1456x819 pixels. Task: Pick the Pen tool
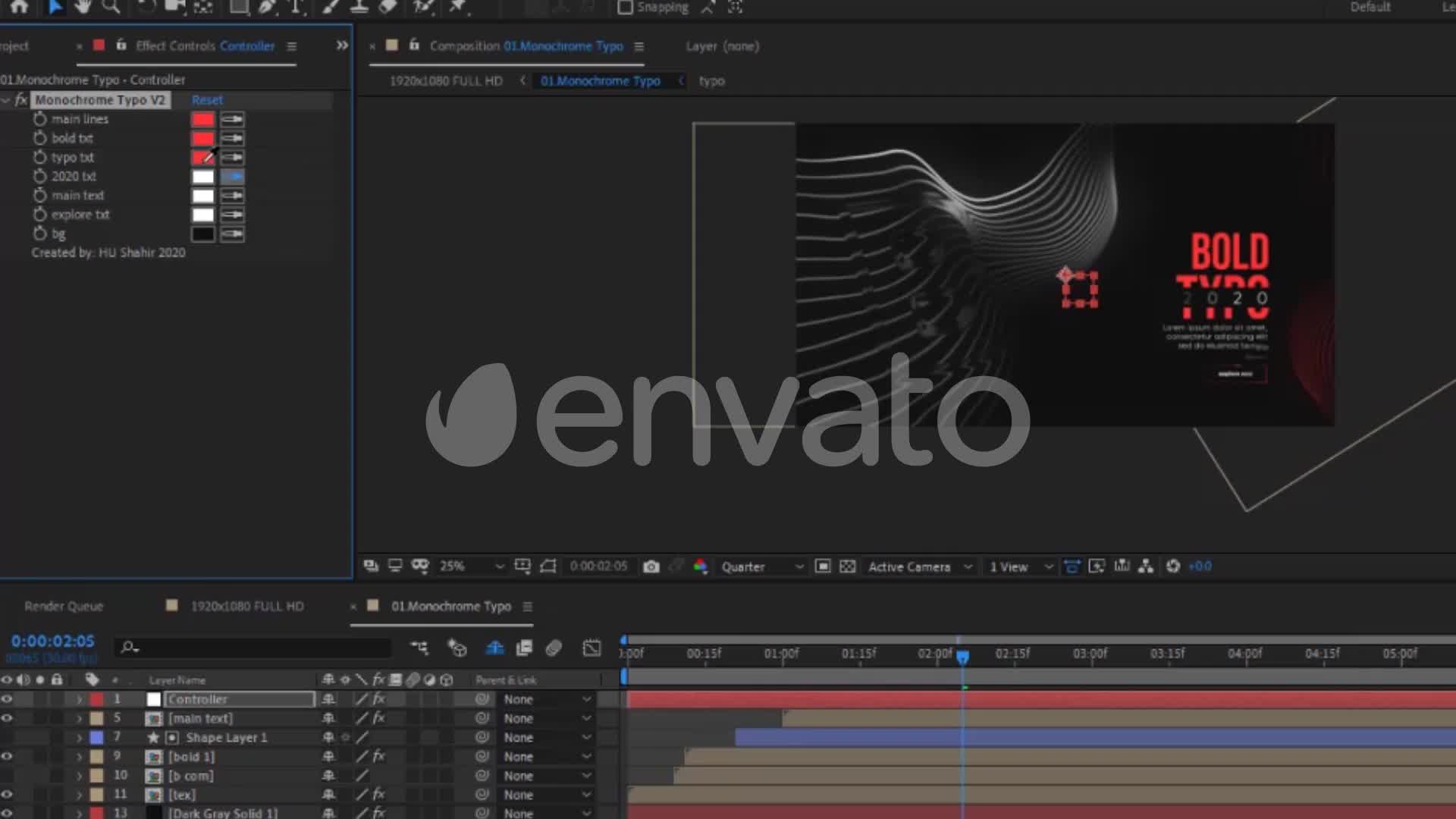pyautogui.click(x=267, y=7)
